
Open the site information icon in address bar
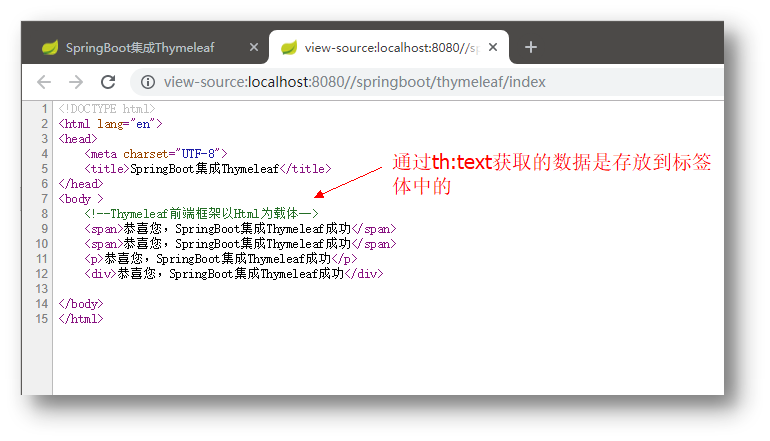pos(148,82)
